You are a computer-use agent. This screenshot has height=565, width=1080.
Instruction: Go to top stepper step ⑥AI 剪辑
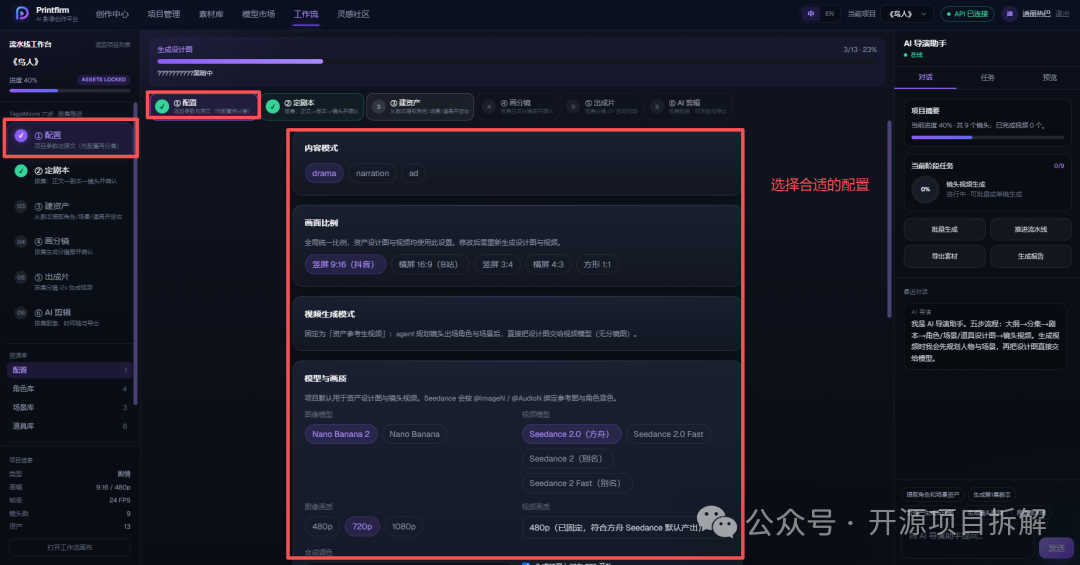click(x=688, y=106)
